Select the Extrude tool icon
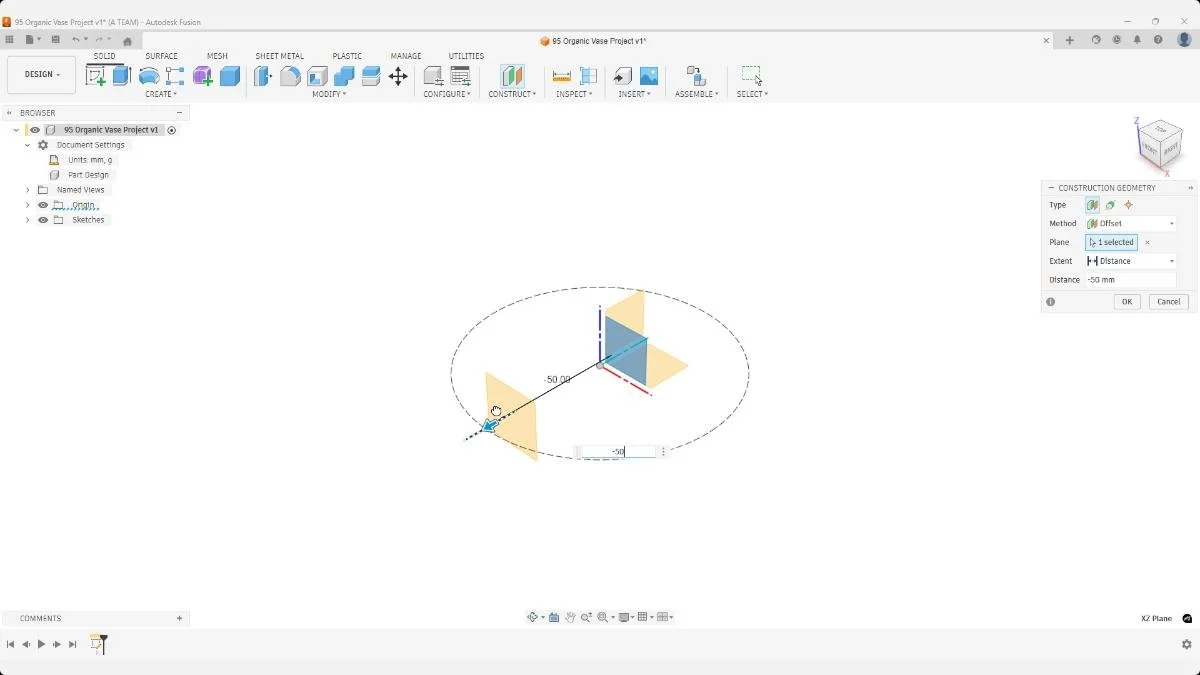 pos(122,76)
